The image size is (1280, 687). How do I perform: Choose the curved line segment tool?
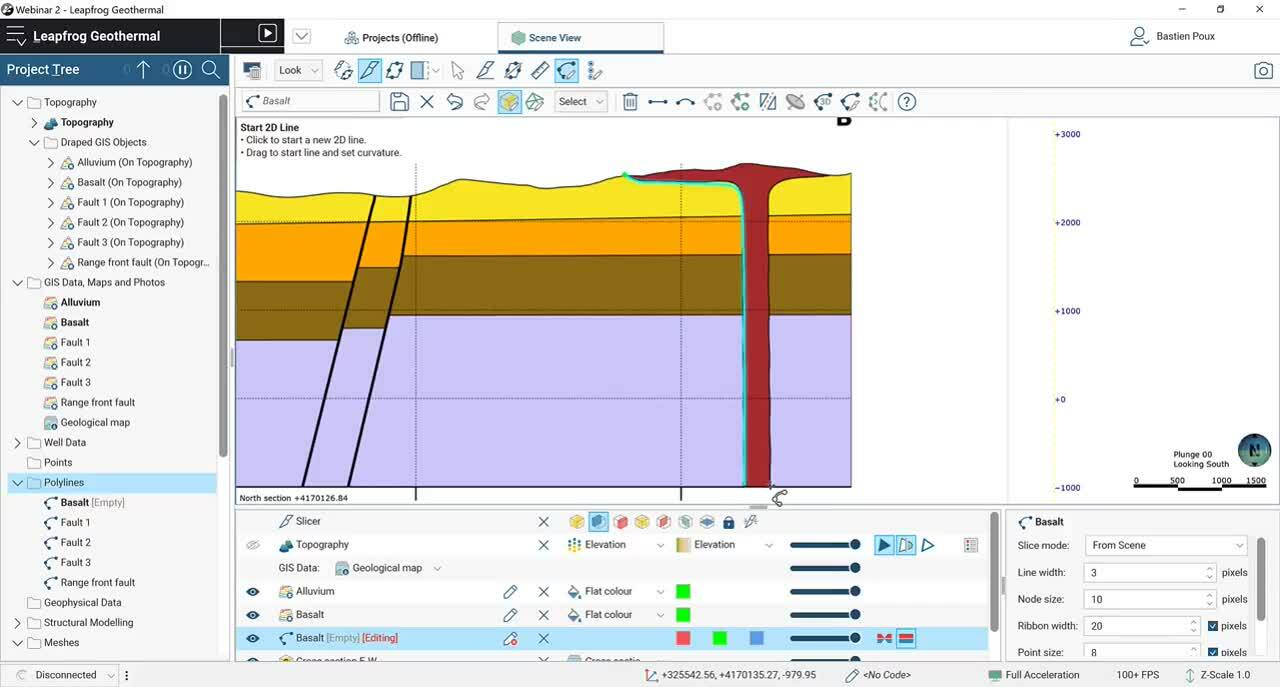685,101
